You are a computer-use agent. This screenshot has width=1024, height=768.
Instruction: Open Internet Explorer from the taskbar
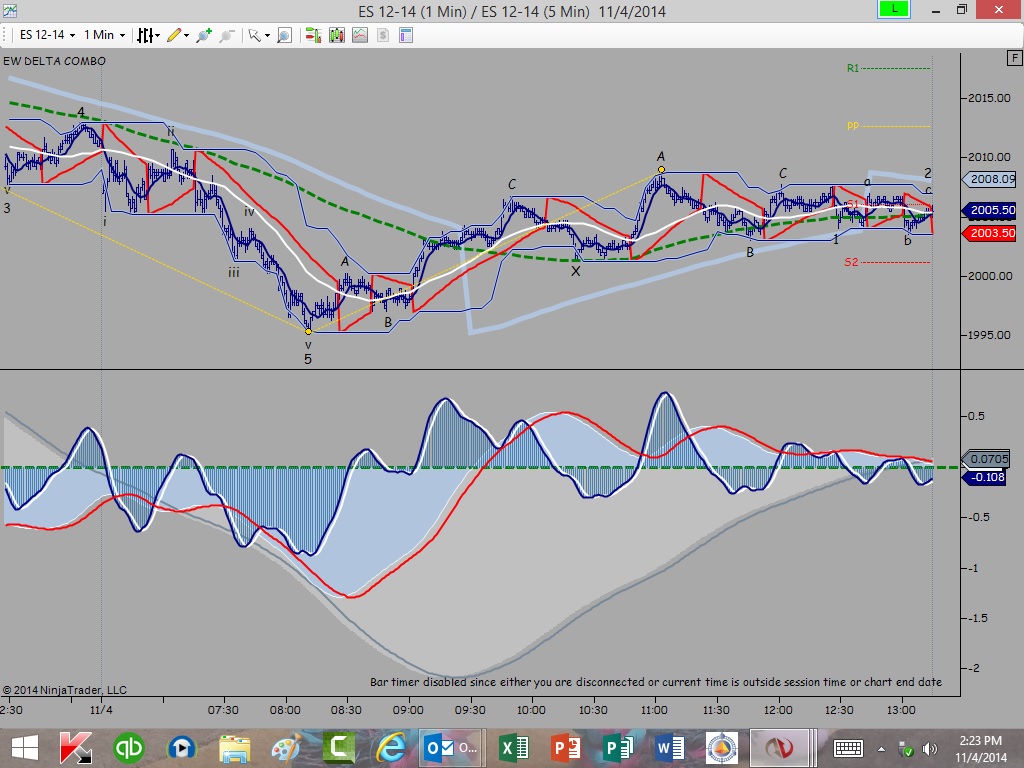click(391, 748)
